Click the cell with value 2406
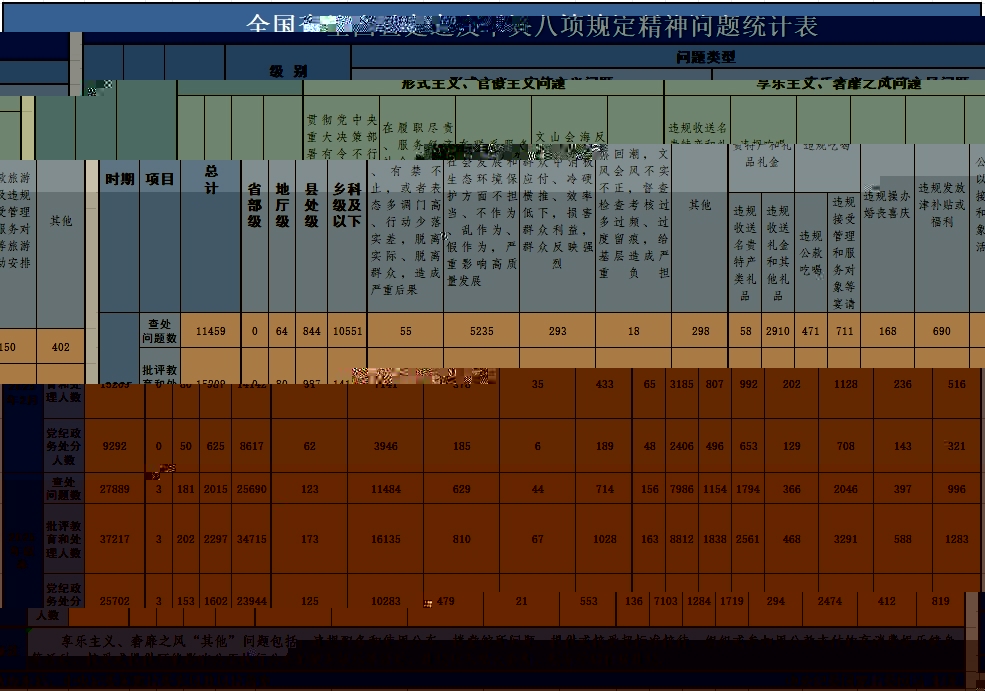Screen dimensions: 985x691 click(682, 446)
